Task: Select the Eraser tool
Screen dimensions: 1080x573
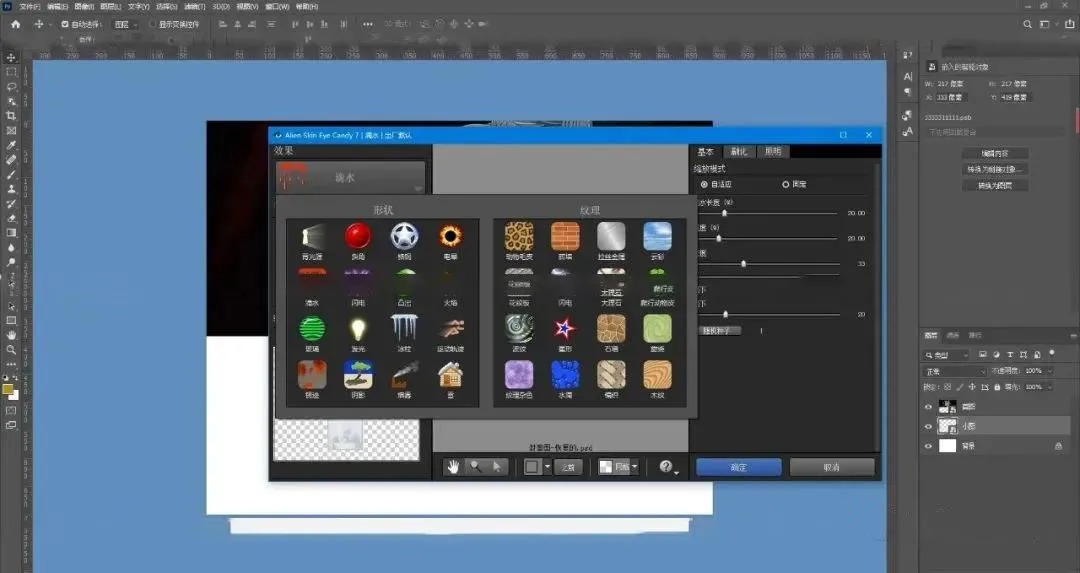Action: [x=11, y=218]
